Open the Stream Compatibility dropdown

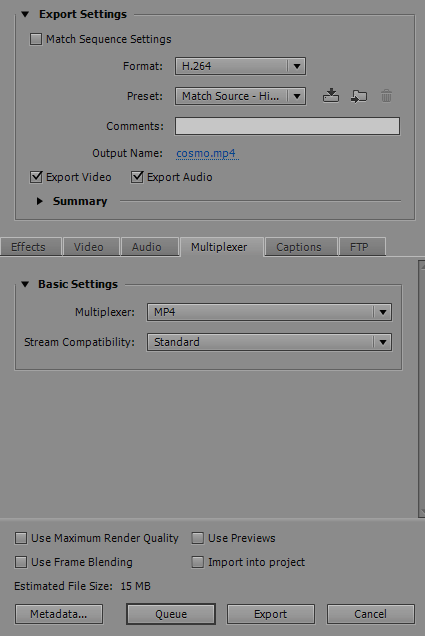click(x=269, y=342)
